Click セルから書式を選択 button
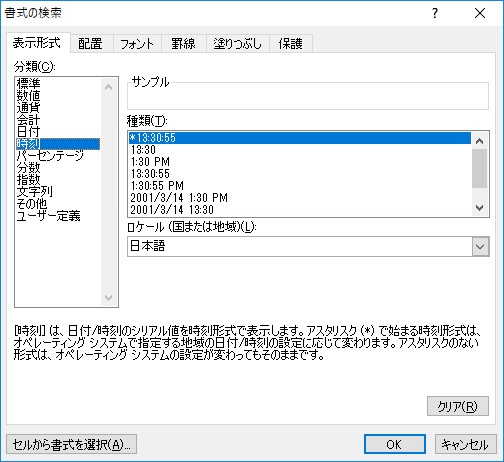The height and width of the screenshot is (462, 504). (x=71, y=444)
